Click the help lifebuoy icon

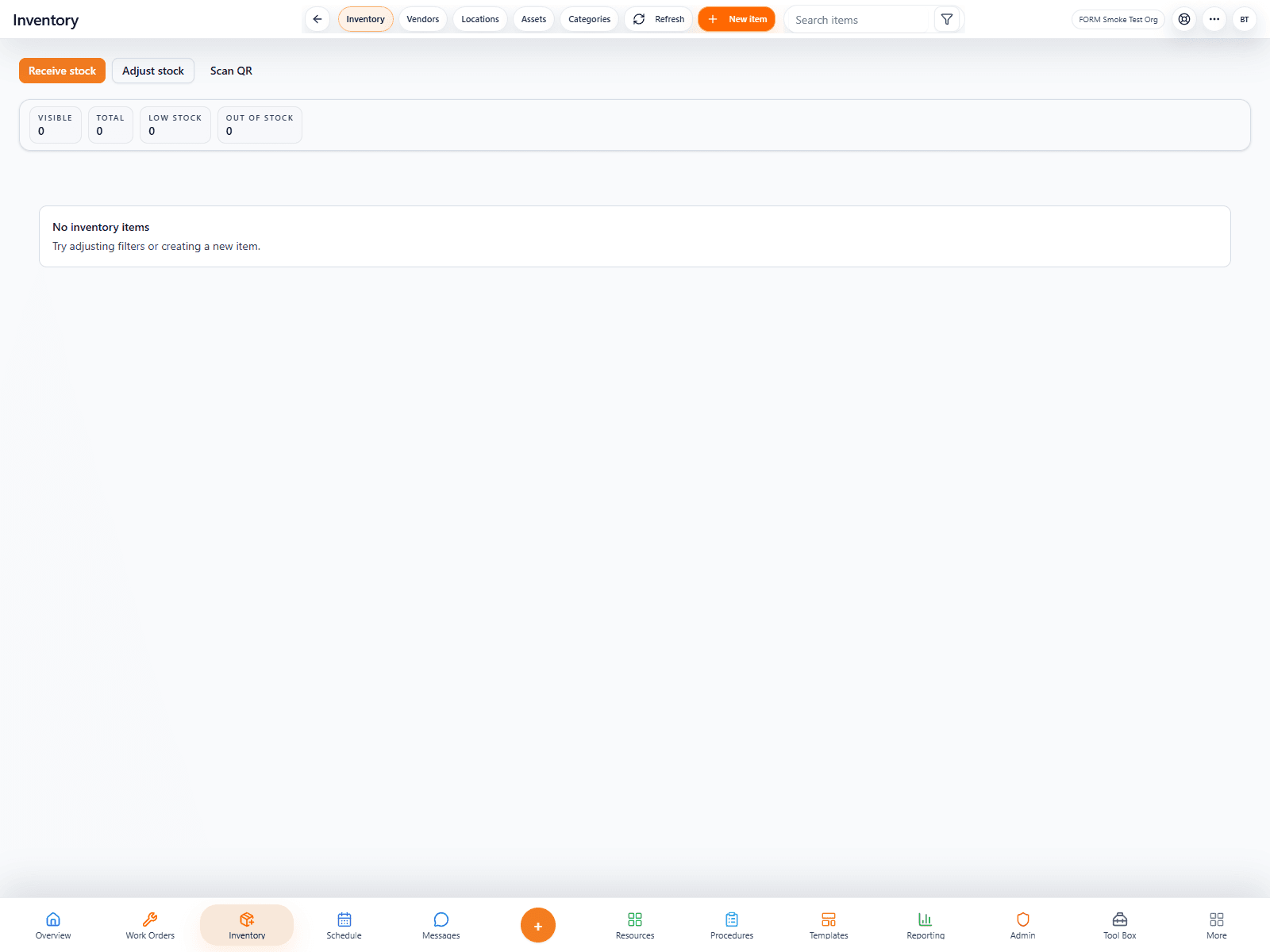click(1184, 19)
